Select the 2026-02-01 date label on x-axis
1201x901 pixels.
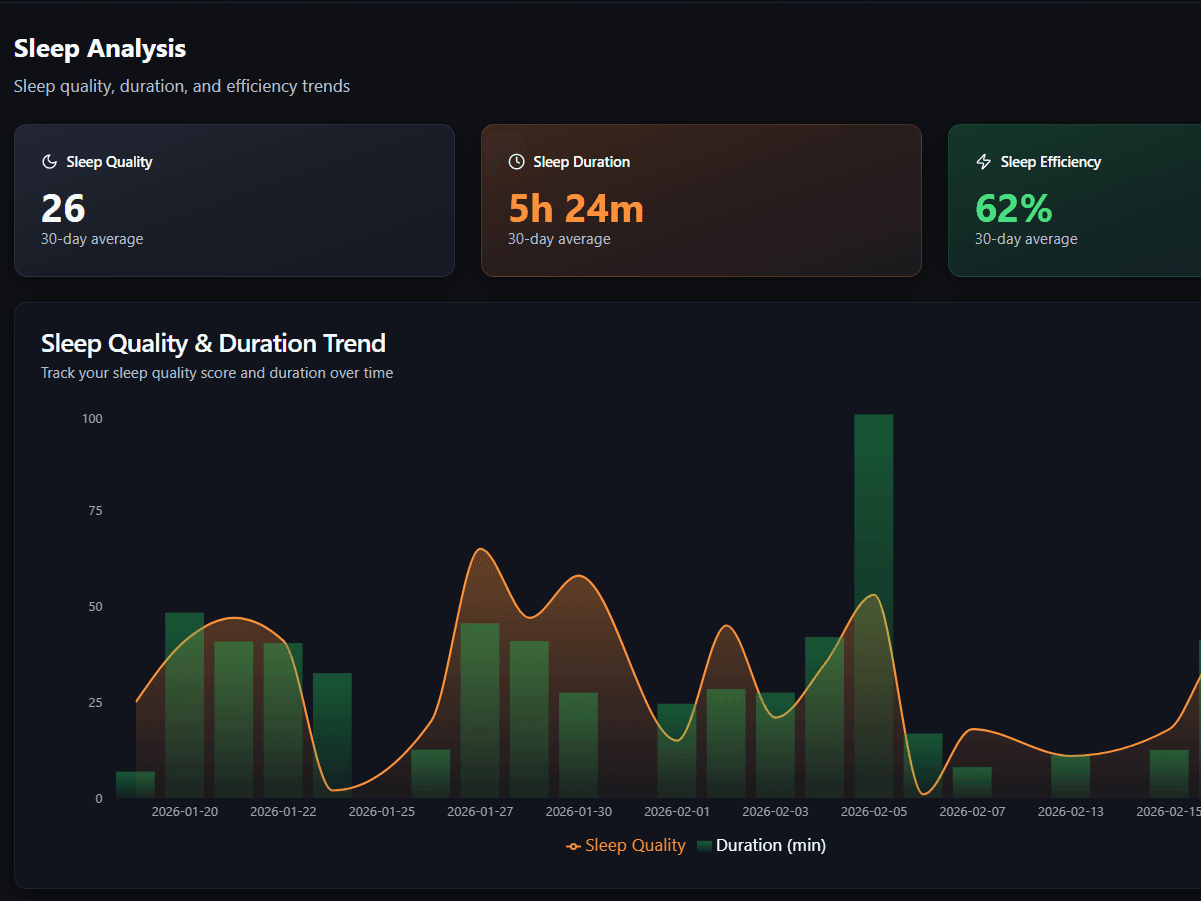676,811
